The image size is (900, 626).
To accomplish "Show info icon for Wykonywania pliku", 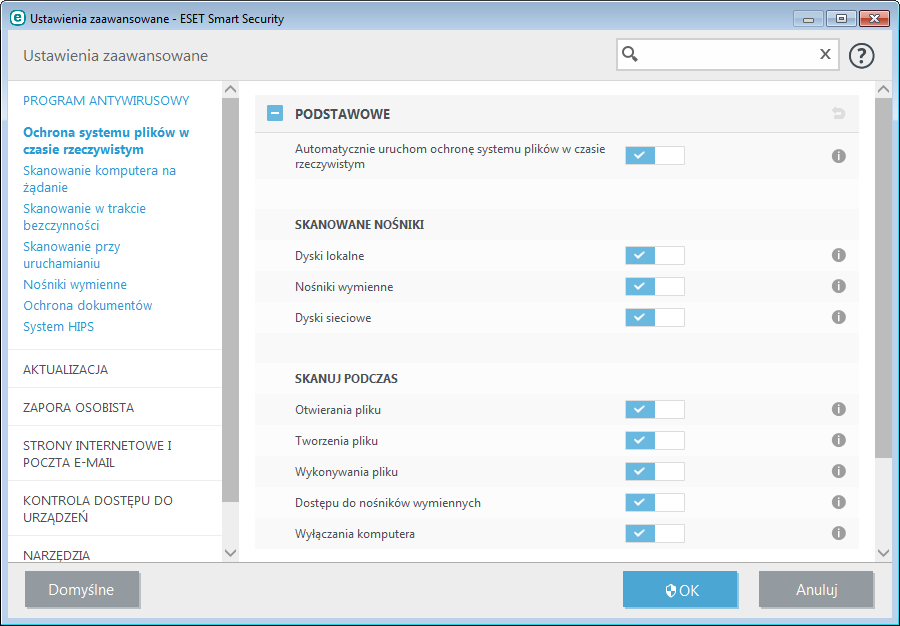I will [x=839, y=471].
